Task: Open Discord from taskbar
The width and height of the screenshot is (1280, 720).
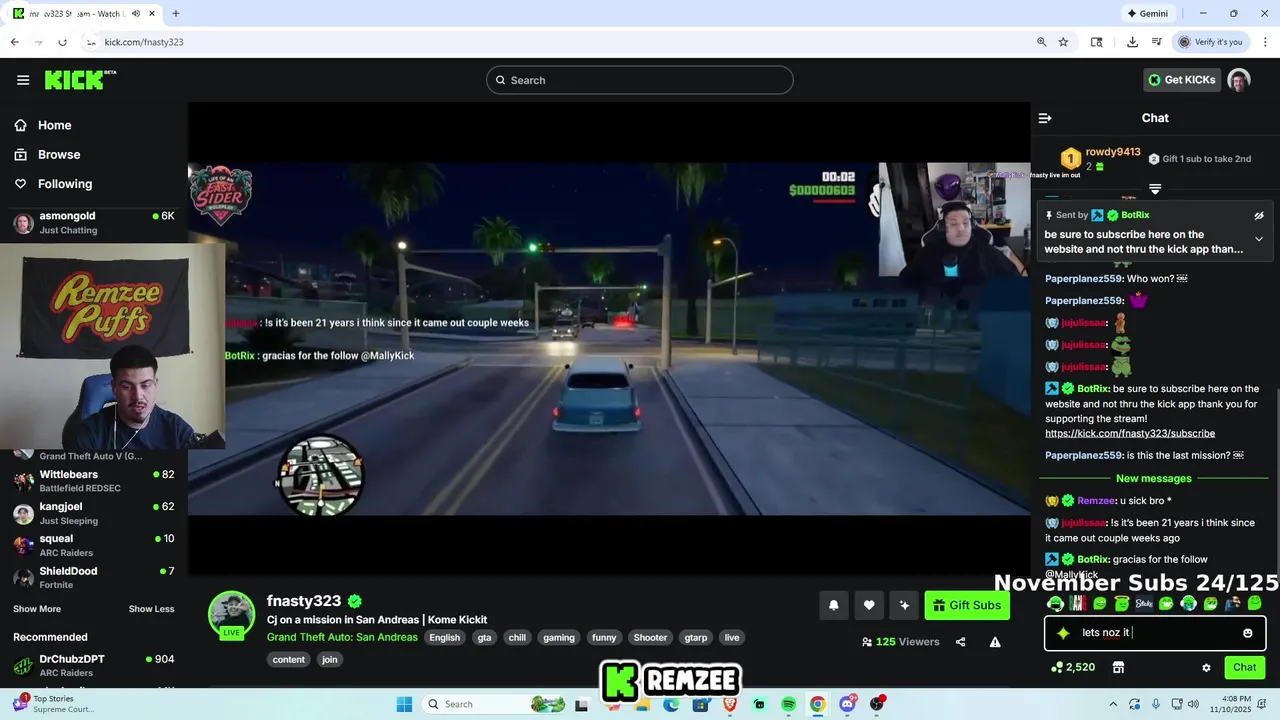Action: click(x=848, y=704)
